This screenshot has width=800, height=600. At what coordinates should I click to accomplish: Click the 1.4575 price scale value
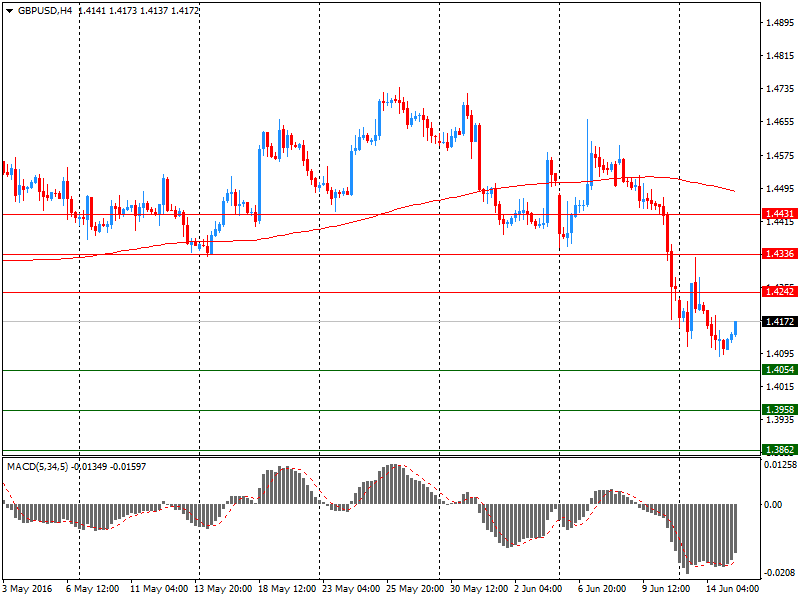(780, 156)
